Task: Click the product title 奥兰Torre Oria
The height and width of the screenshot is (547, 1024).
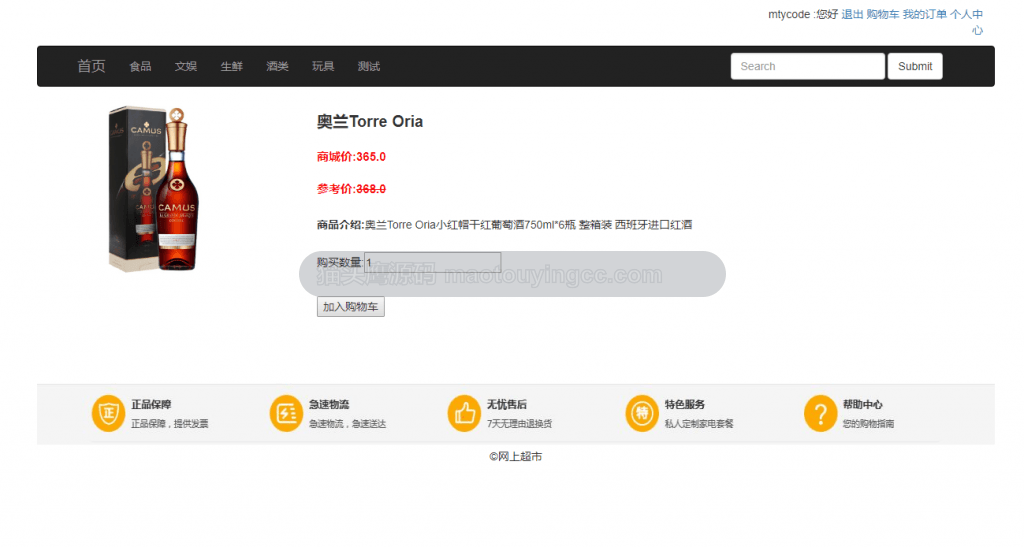Action: click(x=370, y=121)
